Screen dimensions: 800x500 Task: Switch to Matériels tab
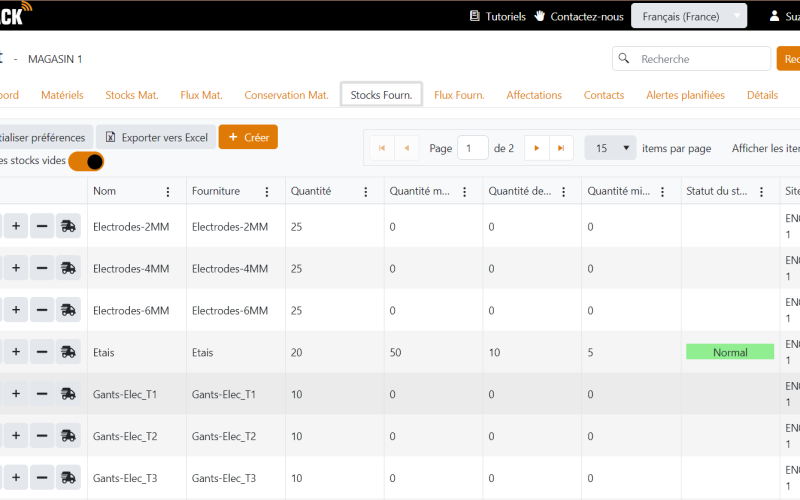tap(62, 95)
